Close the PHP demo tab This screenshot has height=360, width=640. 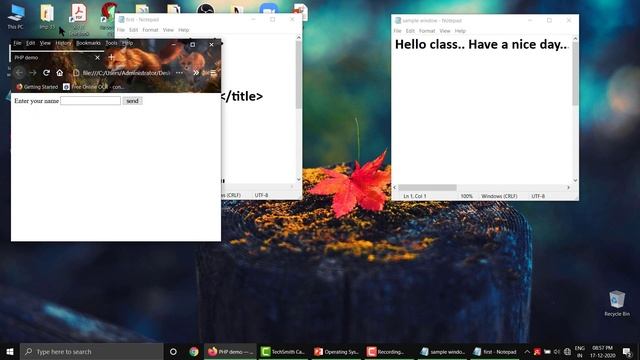click(97, 58)
